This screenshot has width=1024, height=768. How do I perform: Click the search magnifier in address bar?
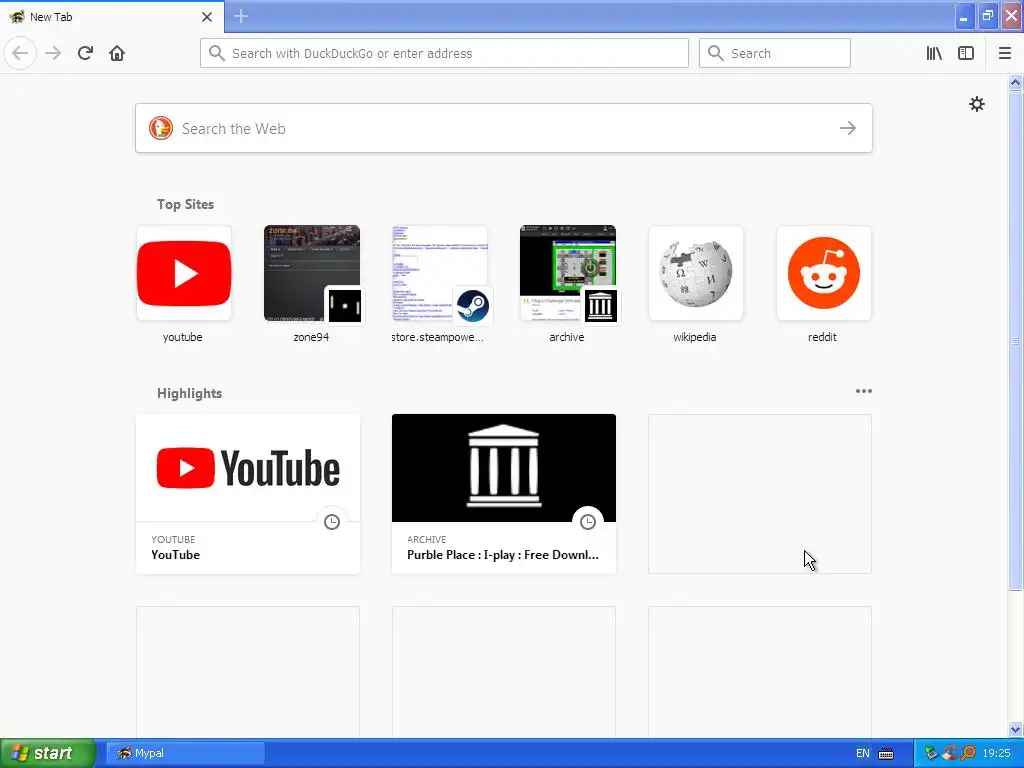[217, 53]
